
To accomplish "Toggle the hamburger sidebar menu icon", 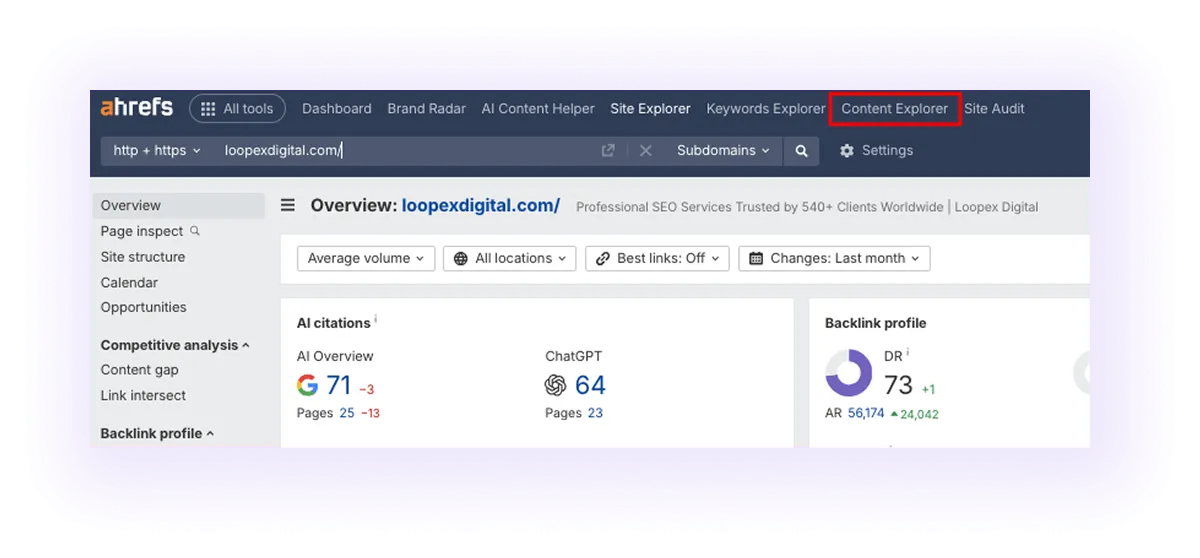I will (288, 206).
